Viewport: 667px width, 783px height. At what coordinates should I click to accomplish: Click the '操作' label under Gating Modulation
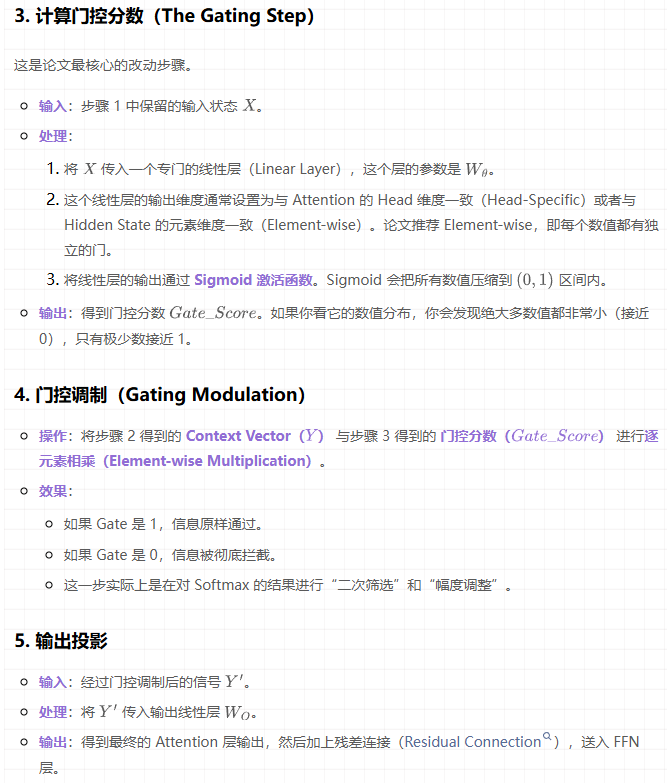coord(52,436)
